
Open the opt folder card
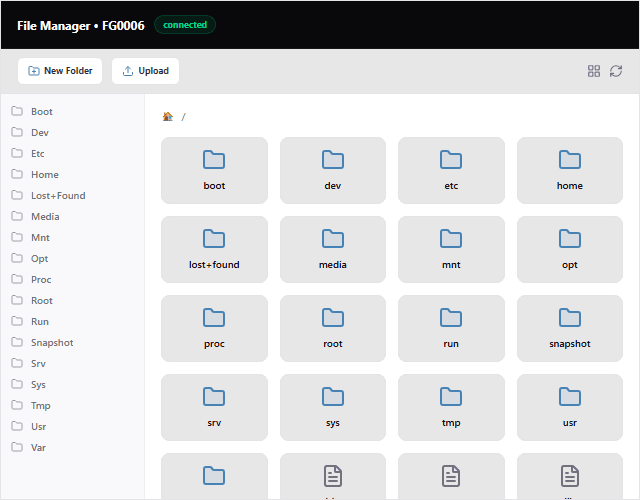pyautogui.click(x=570, y=249)
